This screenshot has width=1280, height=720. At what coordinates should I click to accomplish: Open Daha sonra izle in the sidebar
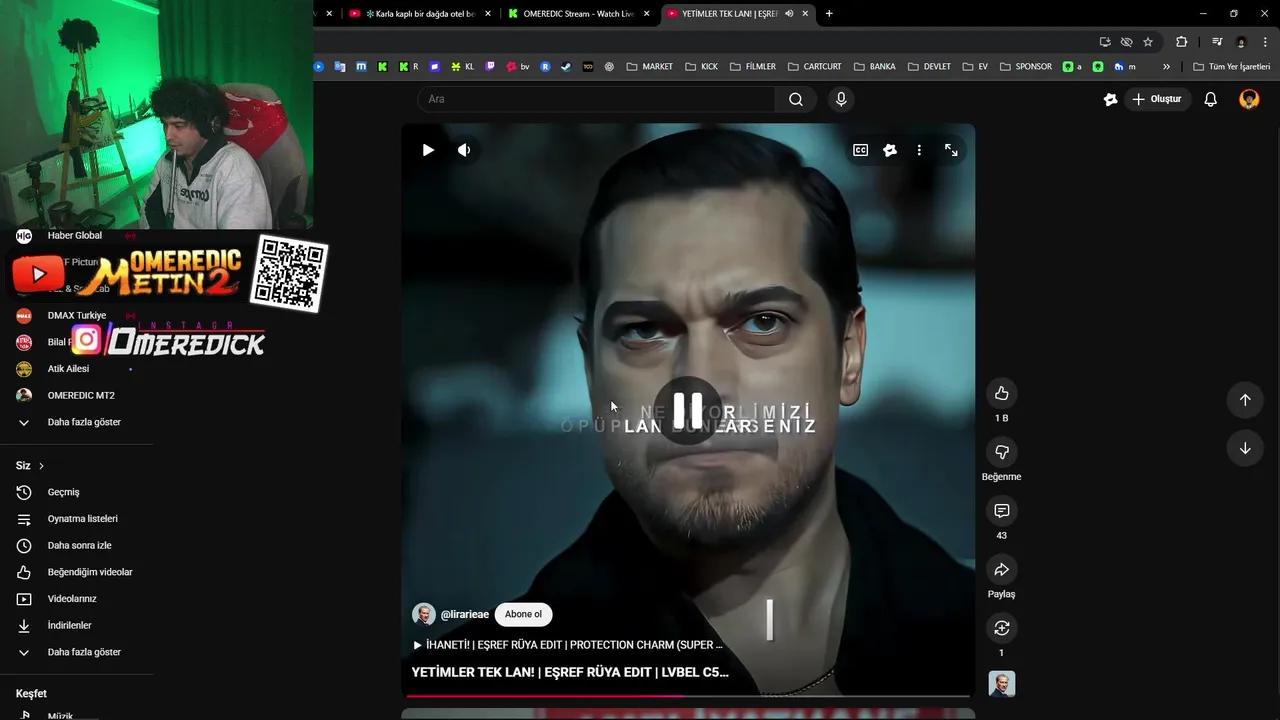pyautogui.click(x=77, y=545)
